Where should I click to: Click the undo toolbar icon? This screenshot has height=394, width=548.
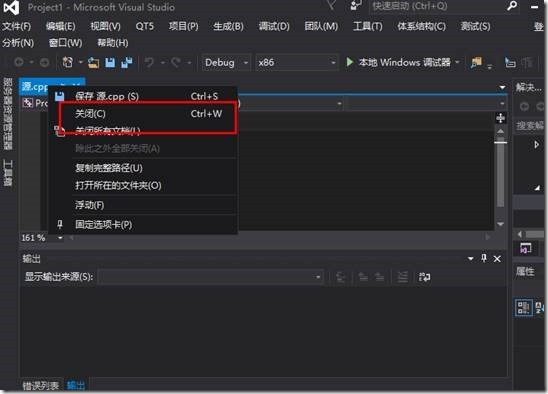(x=149, y=63)
